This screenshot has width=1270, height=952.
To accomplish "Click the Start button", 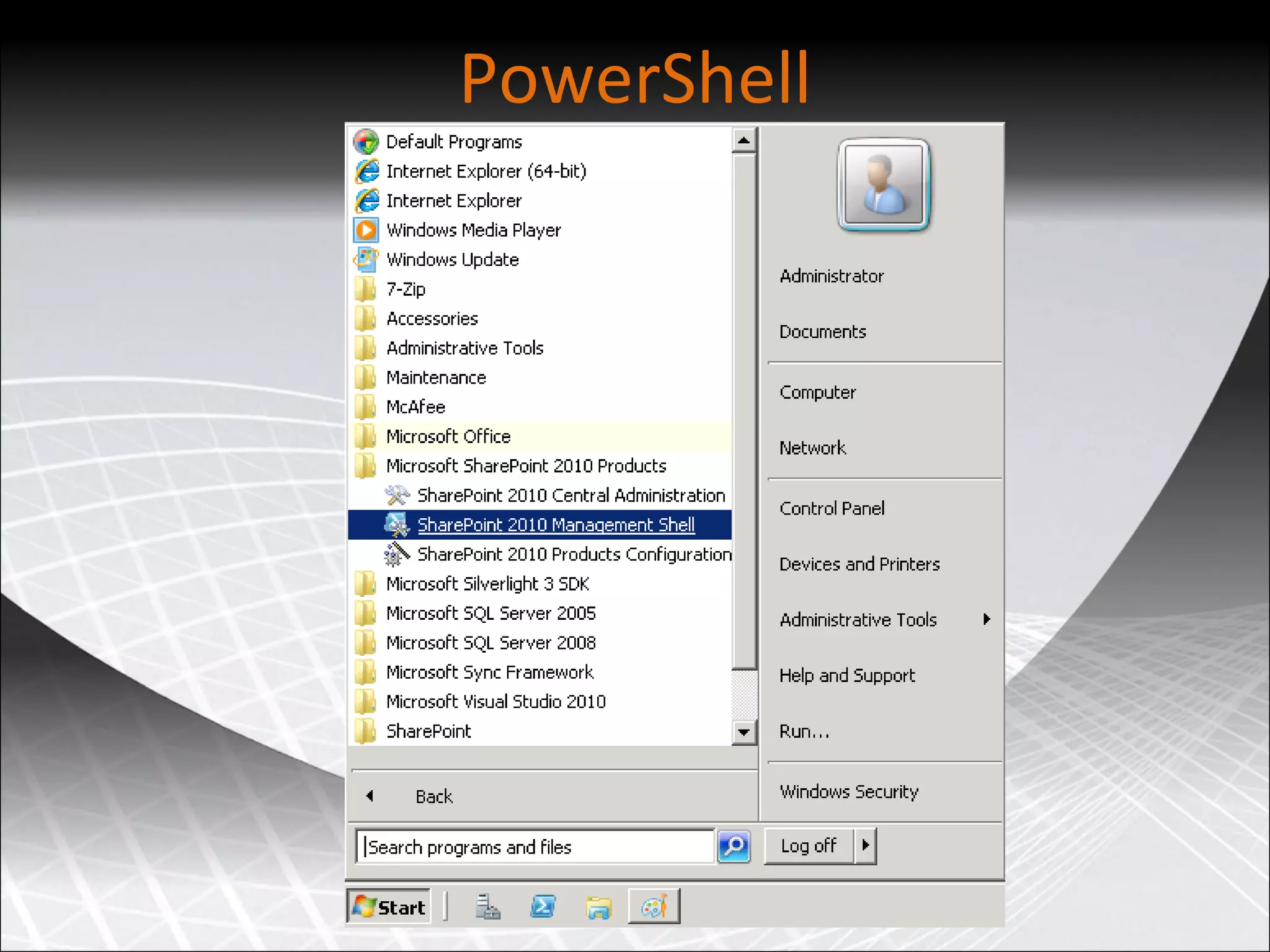I will [x=389, y=907].
